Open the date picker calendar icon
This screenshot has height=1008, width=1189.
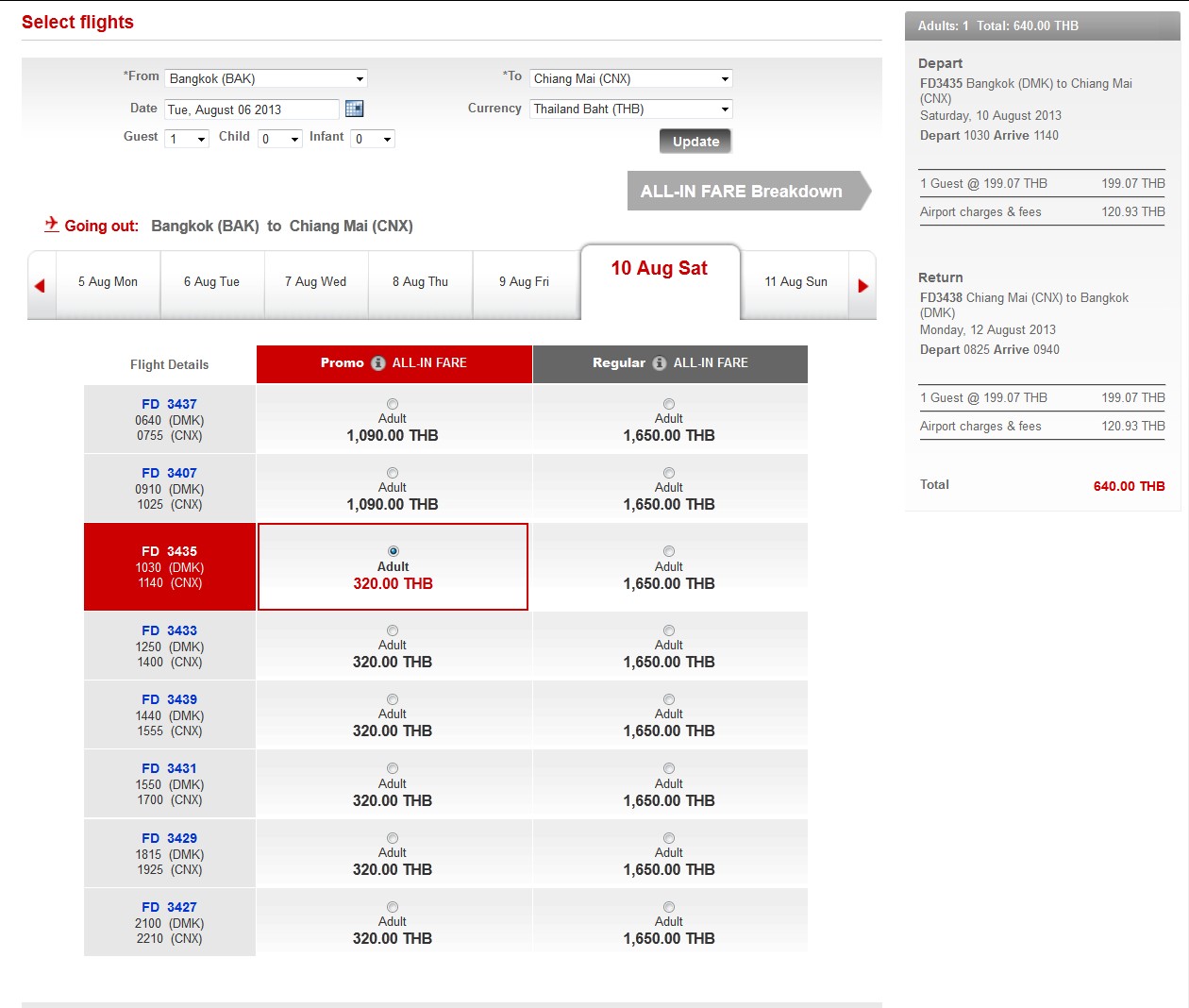pos(354,109)
